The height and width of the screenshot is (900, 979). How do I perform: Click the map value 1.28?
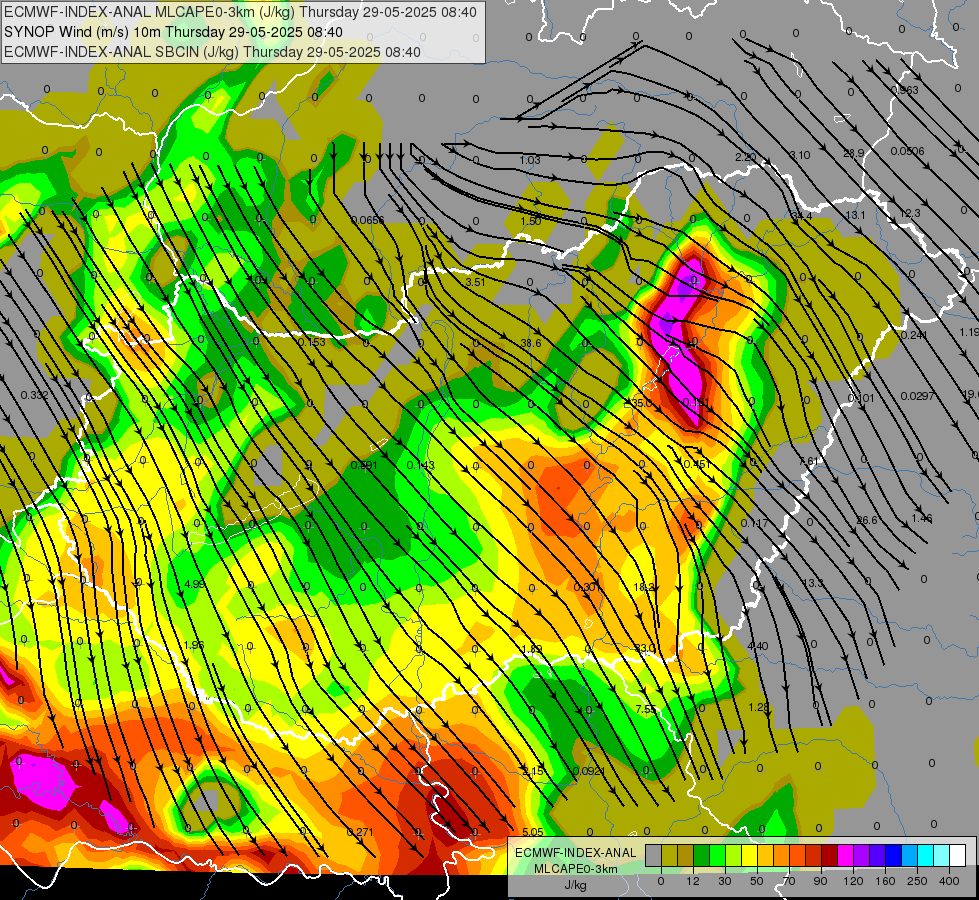[759, 707]
